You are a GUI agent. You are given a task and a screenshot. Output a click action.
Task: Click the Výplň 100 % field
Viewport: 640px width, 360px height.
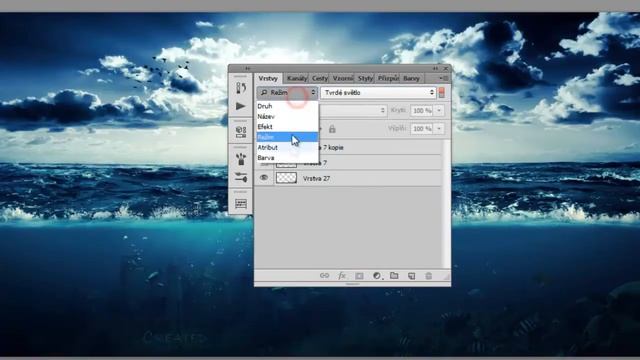(x=422, y=129)
